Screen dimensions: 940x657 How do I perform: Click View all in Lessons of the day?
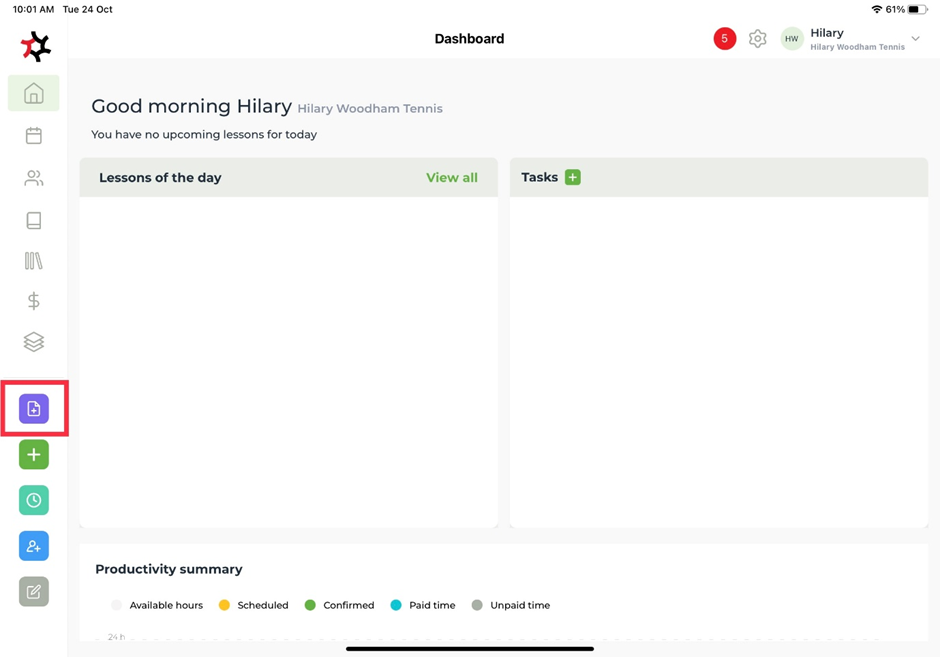pyautogui.click(x=451, y=178)
